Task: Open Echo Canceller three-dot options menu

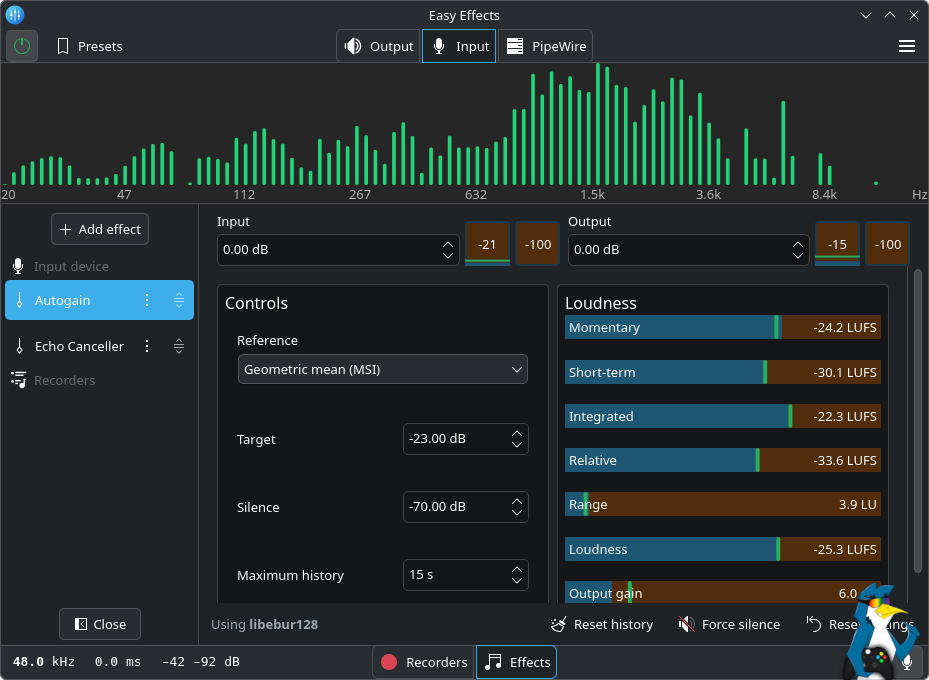Action: (147, 346)
